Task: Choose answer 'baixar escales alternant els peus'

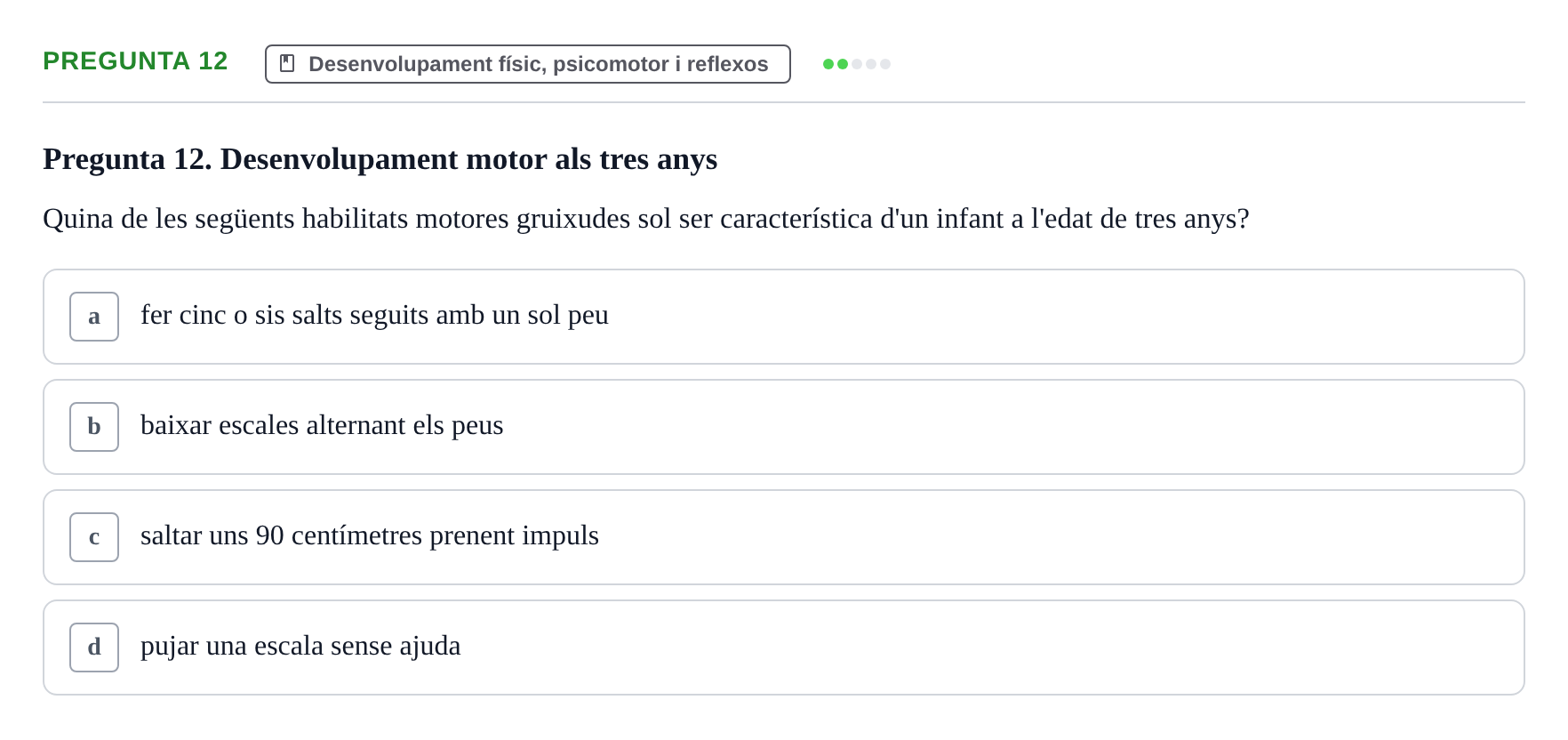Action: [784, 427]
